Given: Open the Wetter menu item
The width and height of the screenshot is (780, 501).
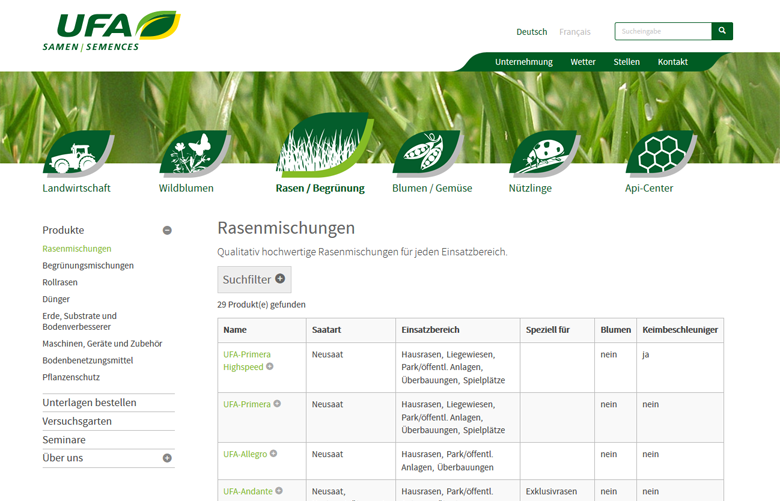Looking at the screenshot, I should [x=583, y=62].
